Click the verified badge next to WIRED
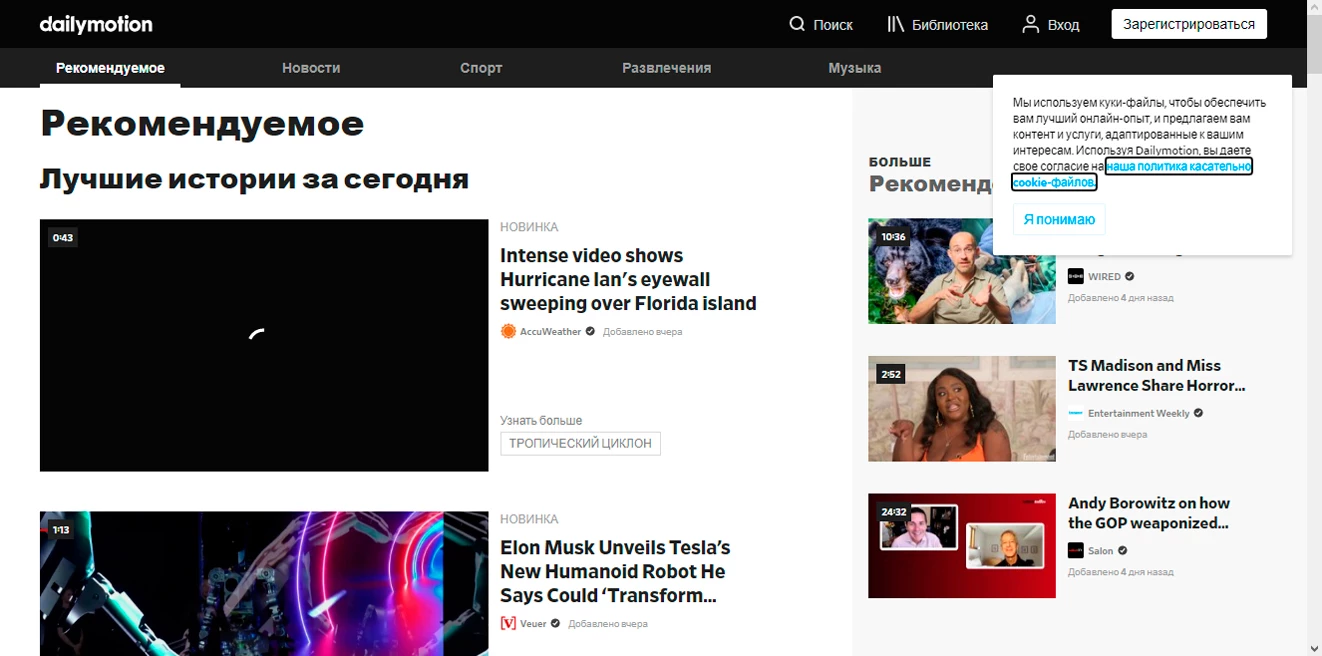1322x656 pixels. (x=1130, y=276)
